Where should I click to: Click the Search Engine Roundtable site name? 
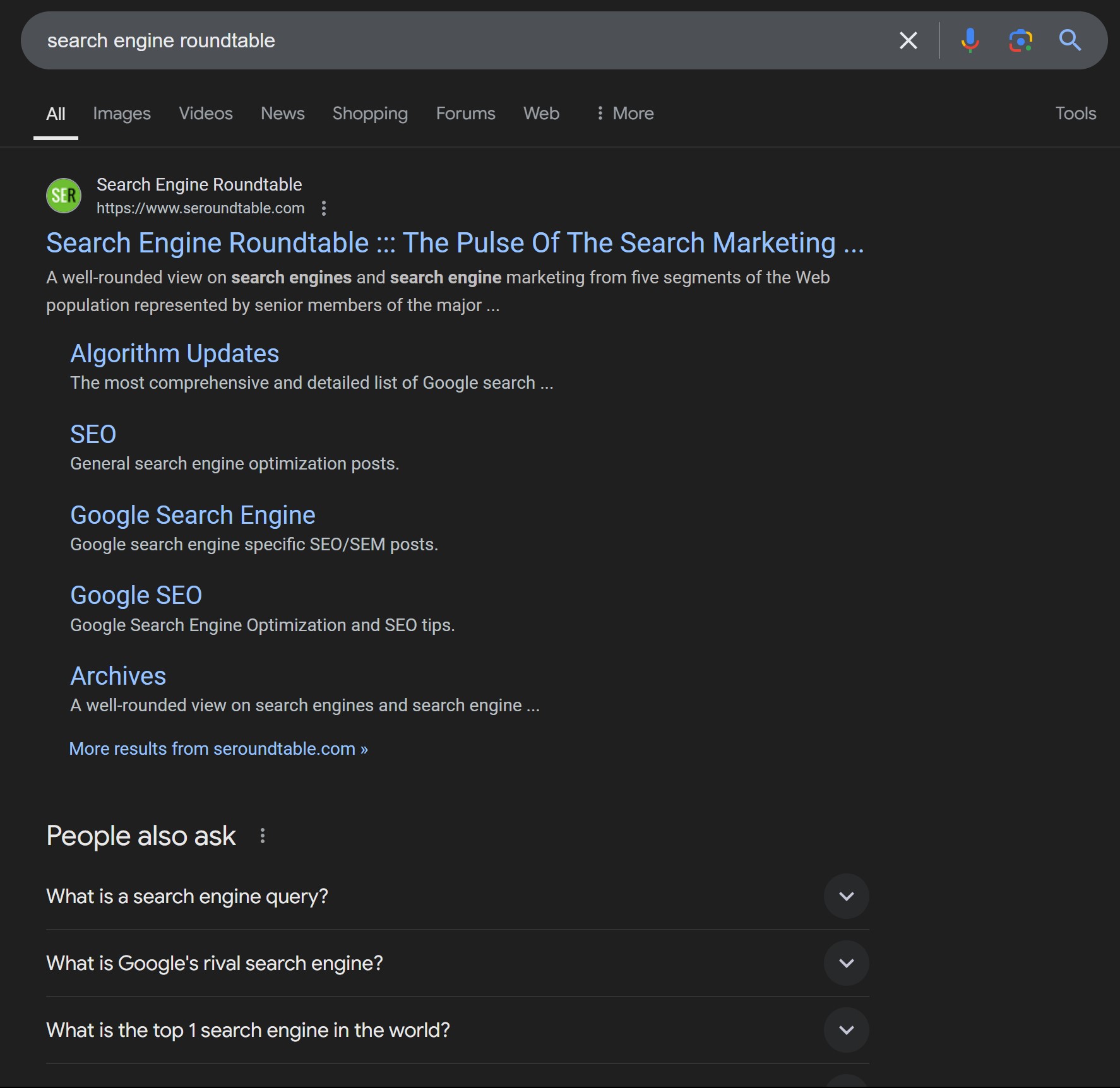[x=200, y=185]
